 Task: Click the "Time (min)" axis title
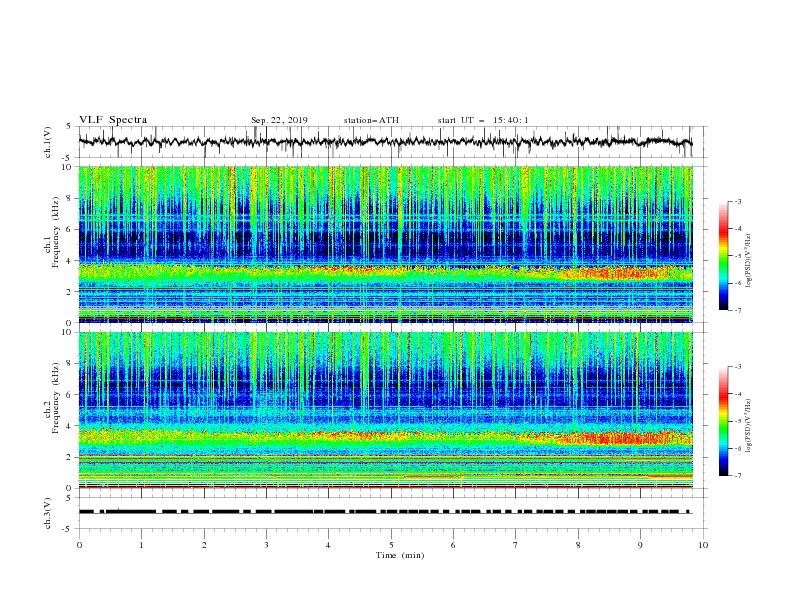click(400, 555)
